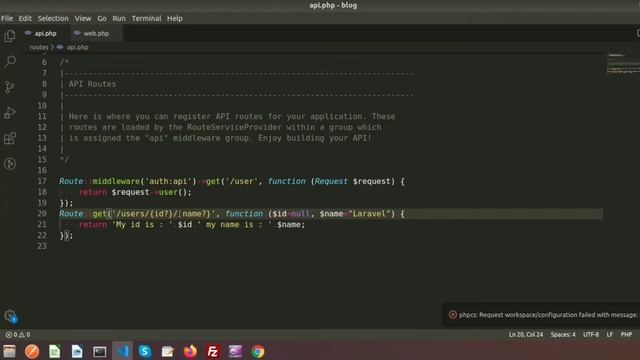Open LibreOffice Calc from the taskbar
The width and height of the screenshot is (640, 360).
[54, 351]
